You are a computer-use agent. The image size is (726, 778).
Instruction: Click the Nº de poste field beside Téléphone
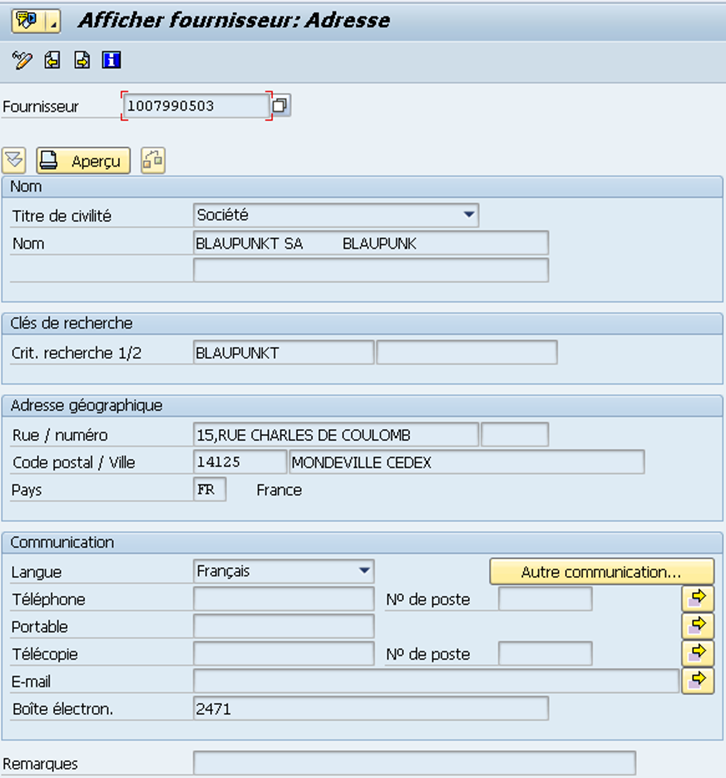(545, 599)
